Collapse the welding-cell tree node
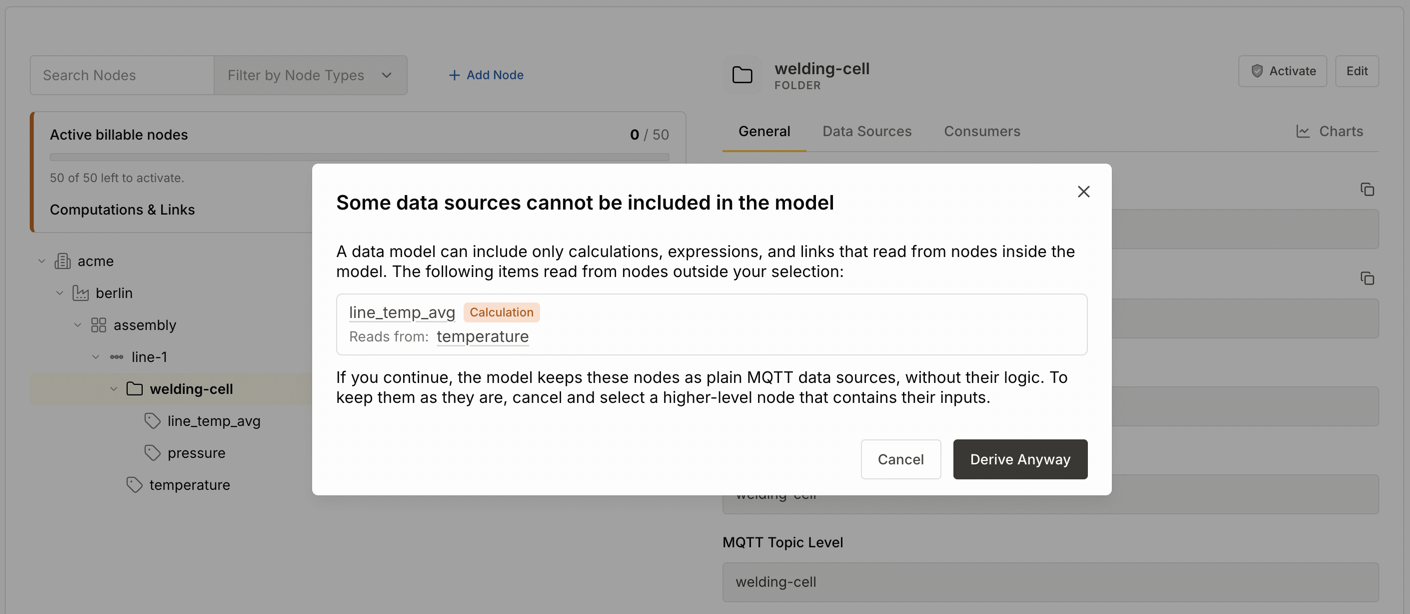Screen dimensions: 1410x614 tap(114, 389)
